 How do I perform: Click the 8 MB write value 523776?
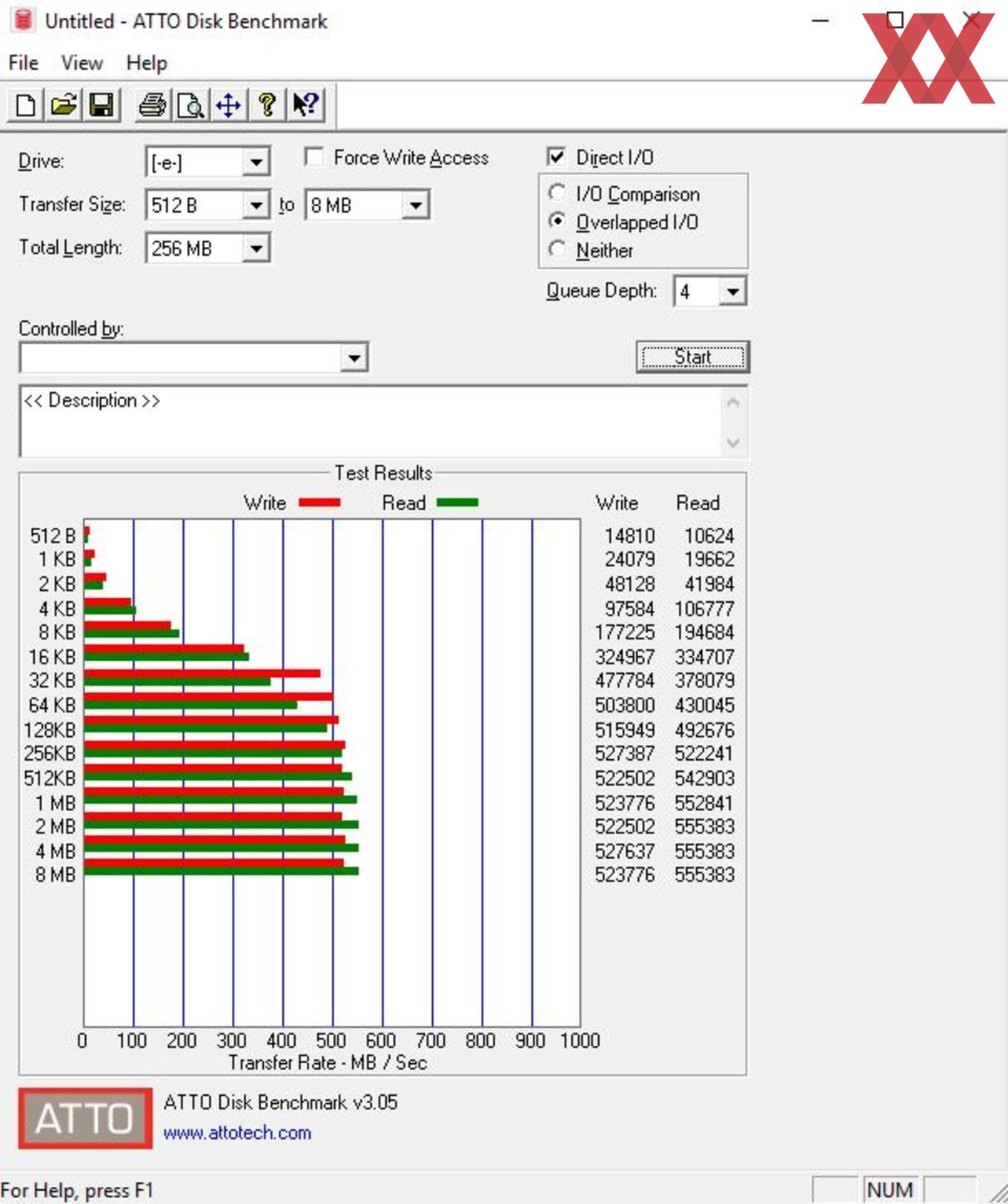point(625,875)
